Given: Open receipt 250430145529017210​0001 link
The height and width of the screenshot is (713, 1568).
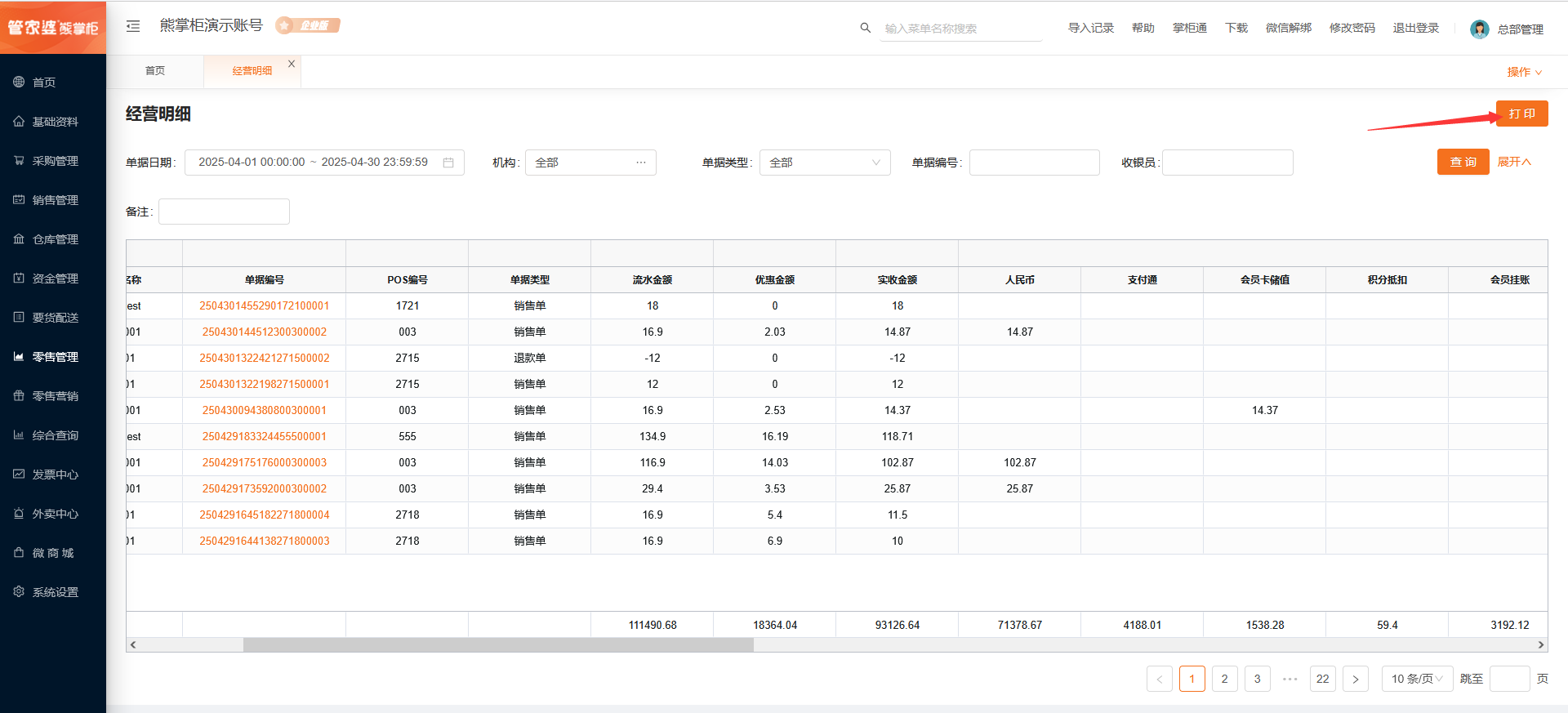Looking at the screenshot, I should coord(264,306).
